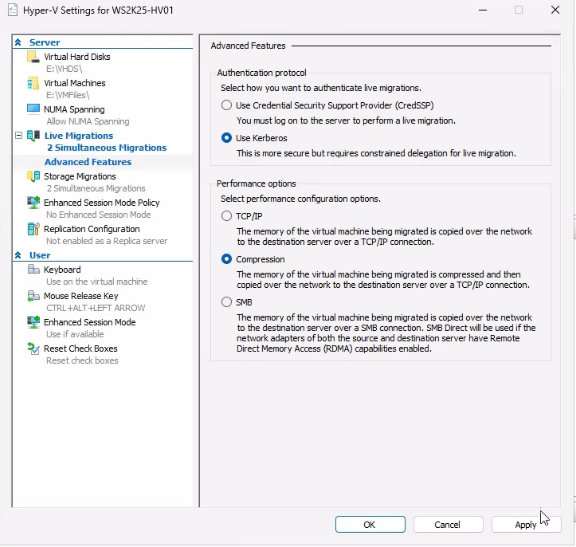The width and height of the screenshot is (576, 547).
Task: Select Use Credential Security Support Provider (CredSSP)
Action: coord(226,105)
